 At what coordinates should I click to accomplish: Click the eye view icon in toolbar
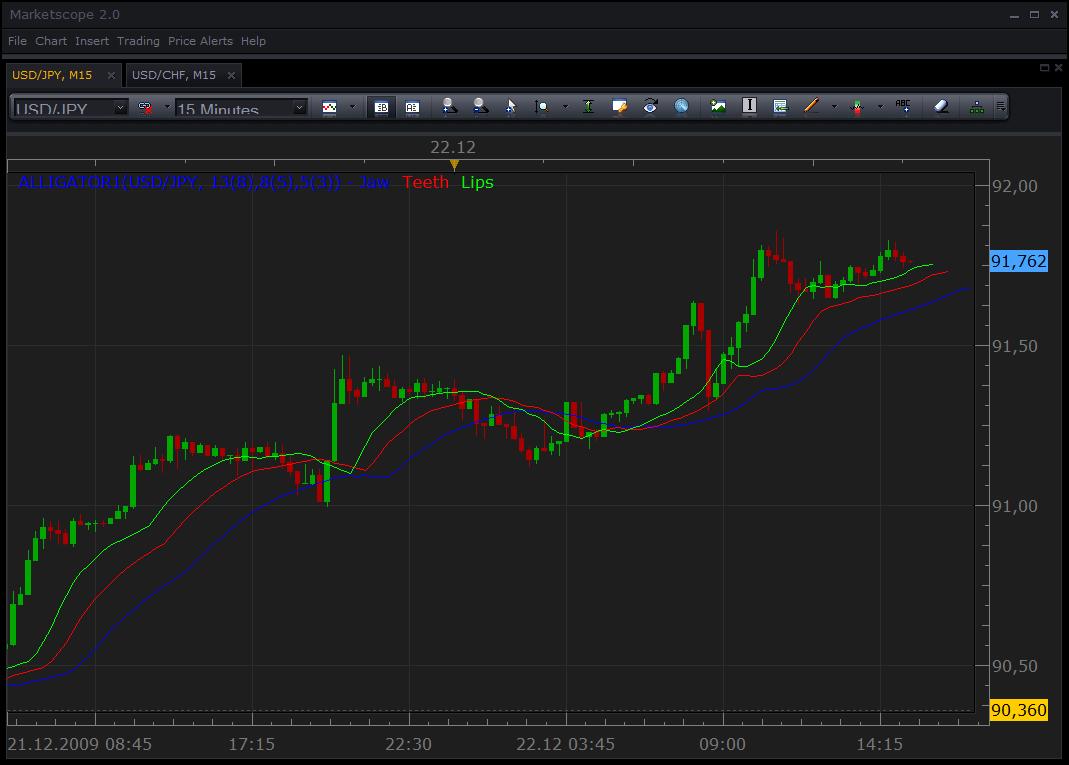650,106
